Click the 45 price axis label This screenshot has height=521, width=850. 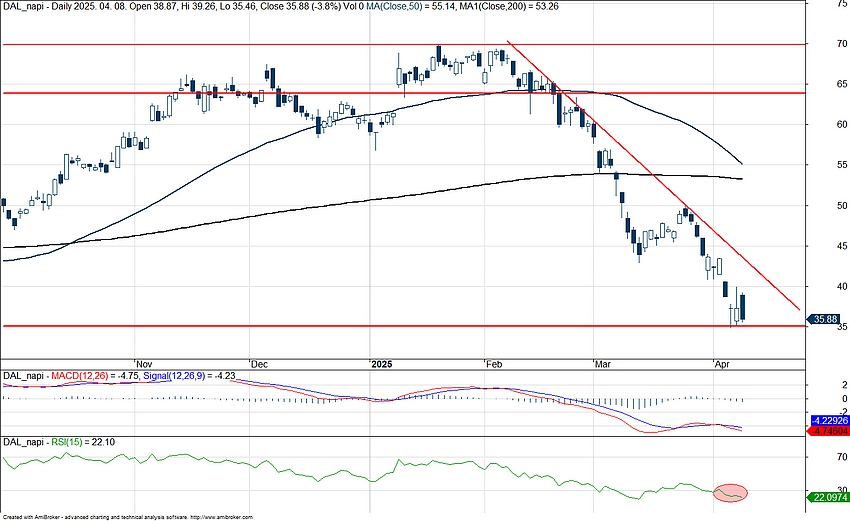[x=841, y=246]
